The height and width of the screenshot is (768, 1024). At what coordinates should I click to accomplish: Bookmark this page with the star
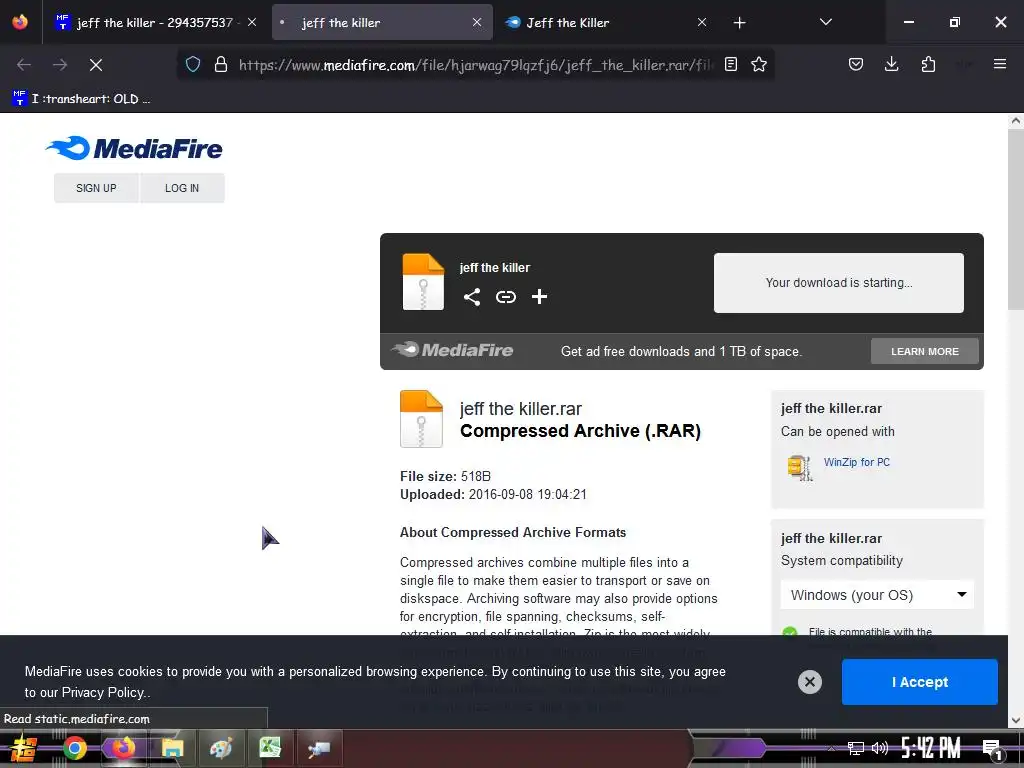pos(758,65)
